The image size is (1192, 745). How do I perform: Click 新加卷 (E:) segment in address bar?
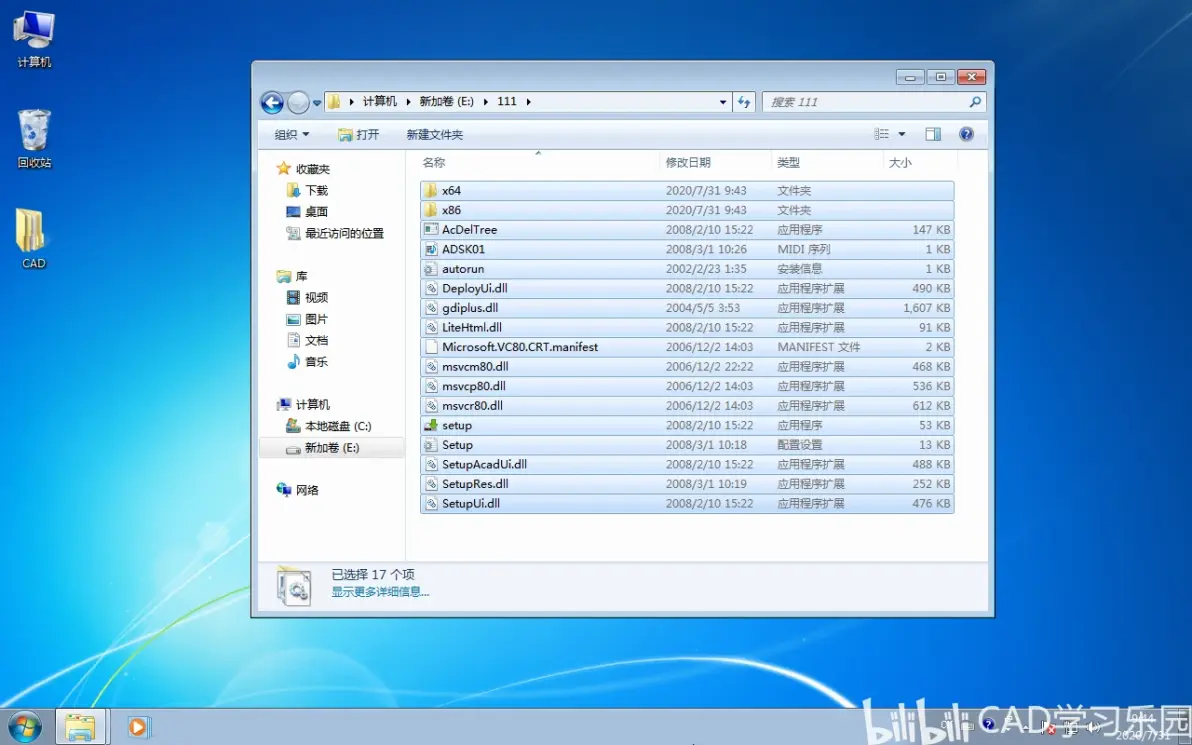(x=446, y=101)
